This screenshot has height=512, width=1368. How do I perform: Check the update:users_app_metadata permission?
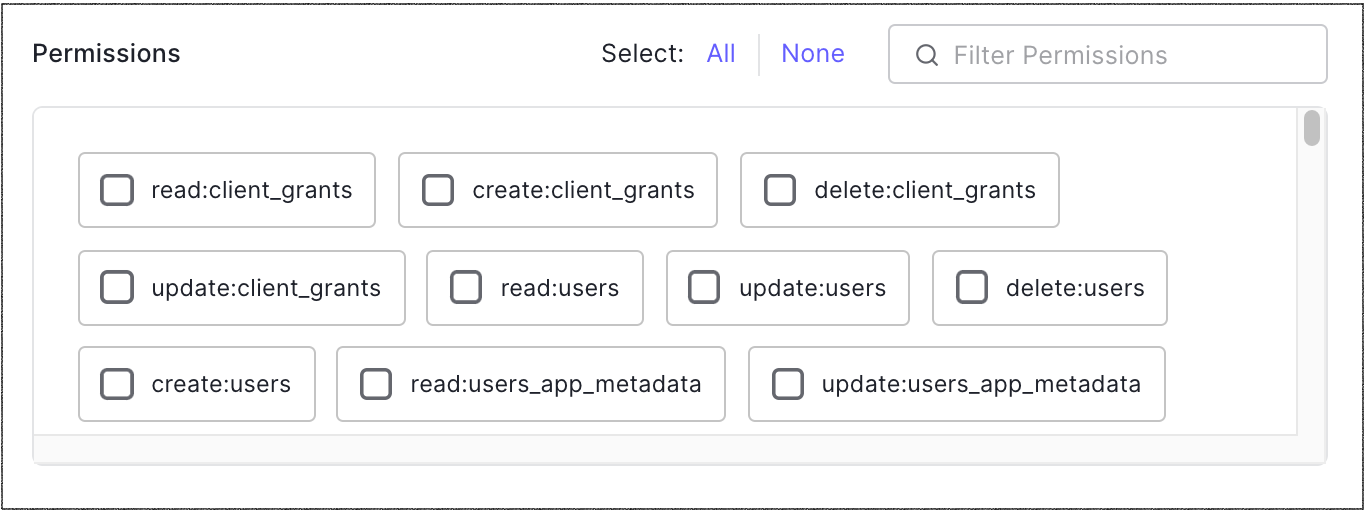click(788, 384)
